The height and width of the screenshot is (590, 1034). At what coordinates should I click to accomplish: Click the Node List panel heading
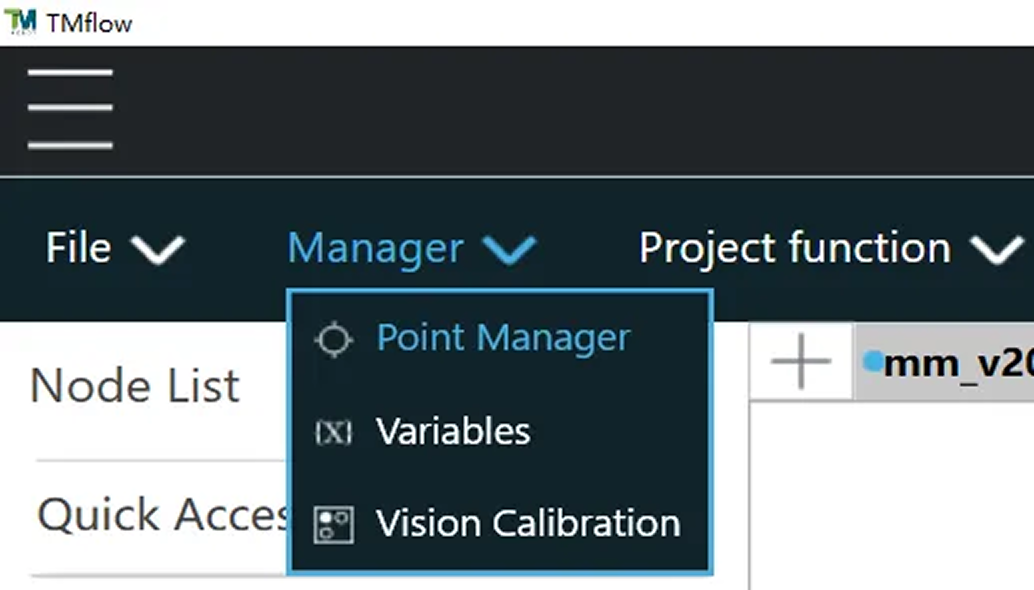135,387
